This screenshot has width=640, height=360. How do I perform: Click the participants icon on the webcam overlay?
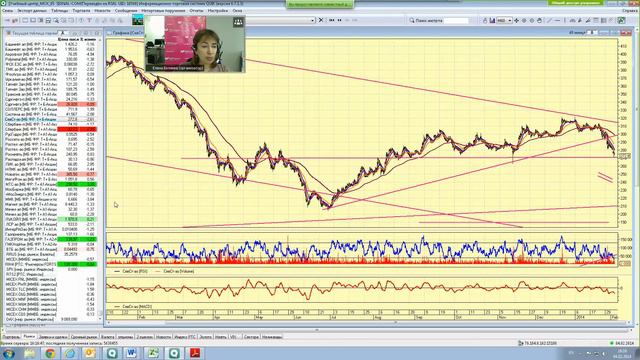coord(238,22)
